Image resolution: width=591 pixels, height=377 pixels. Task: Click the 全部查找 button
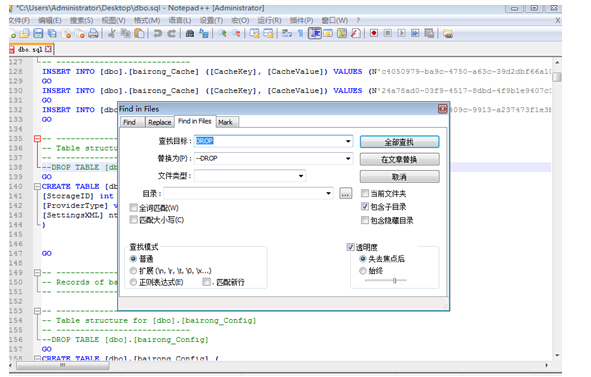[x=399, y=142]
